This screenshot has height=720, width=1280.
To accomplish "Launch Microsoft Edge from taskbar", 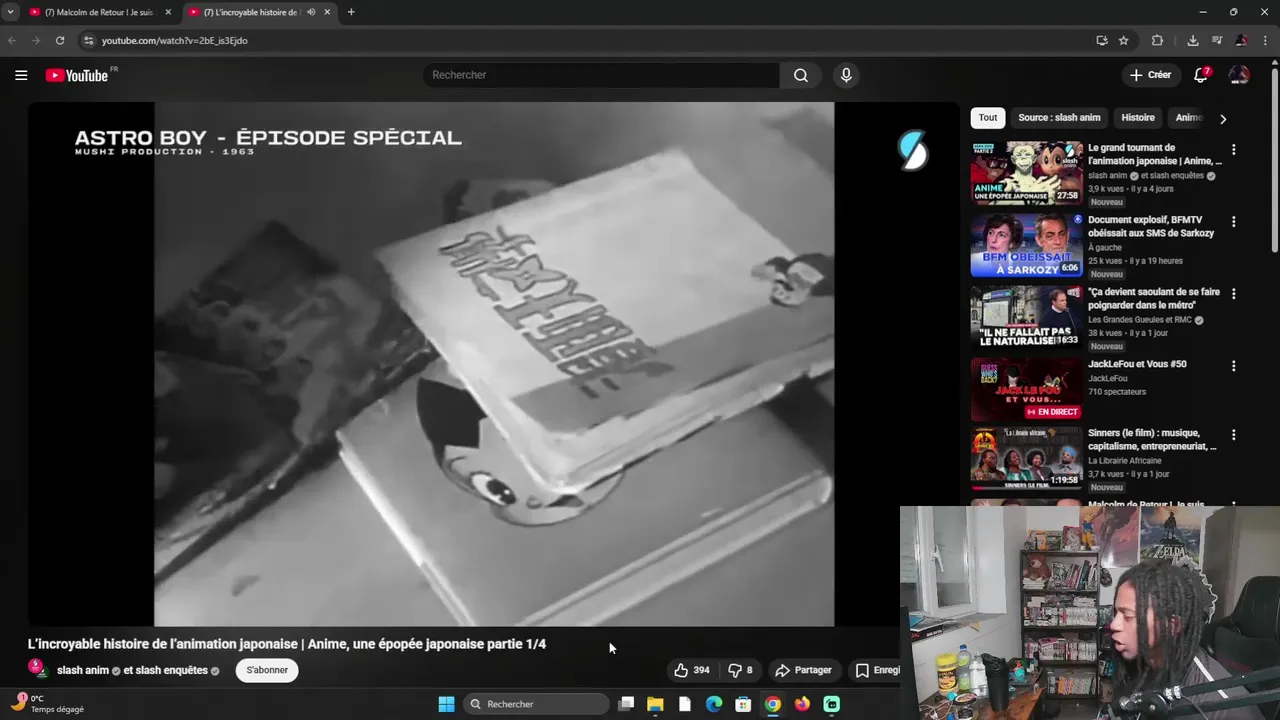I will coord(714,704).
